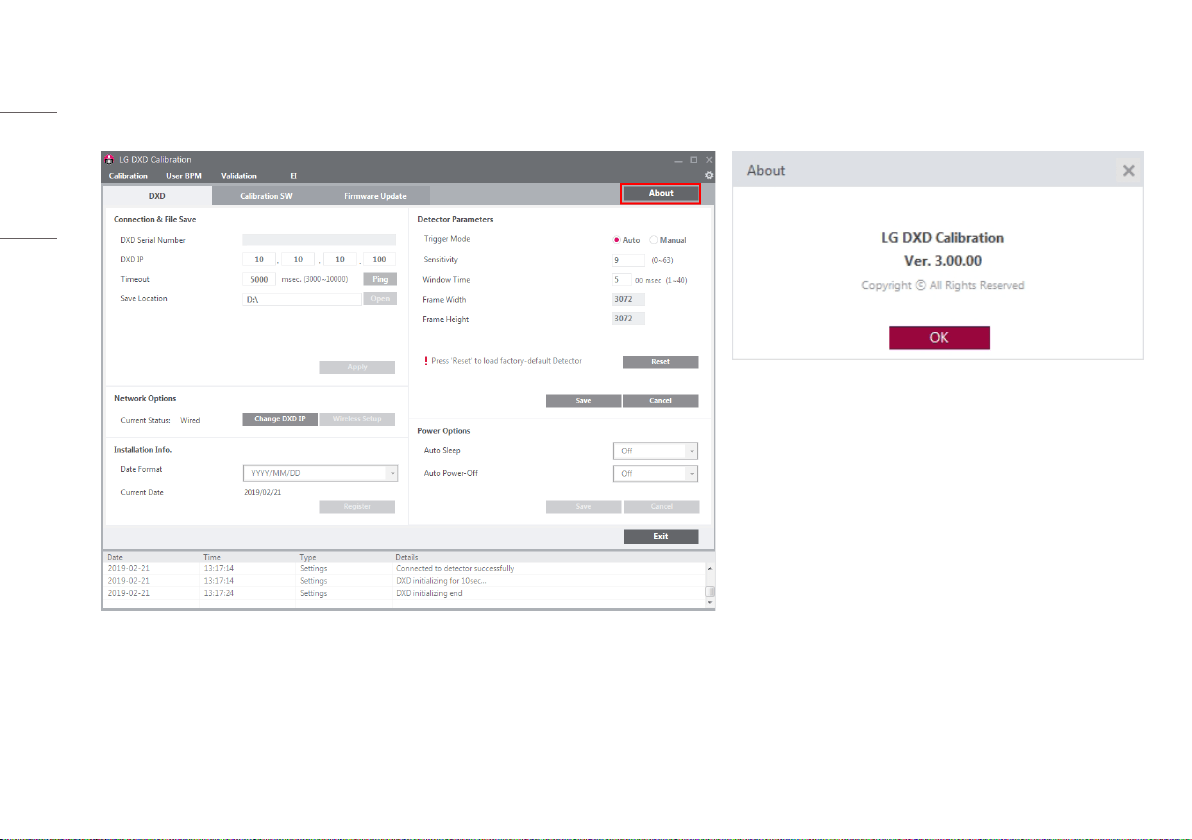Cancel the Power Options changes
The image size is (1192, 840).
[661, 506]
